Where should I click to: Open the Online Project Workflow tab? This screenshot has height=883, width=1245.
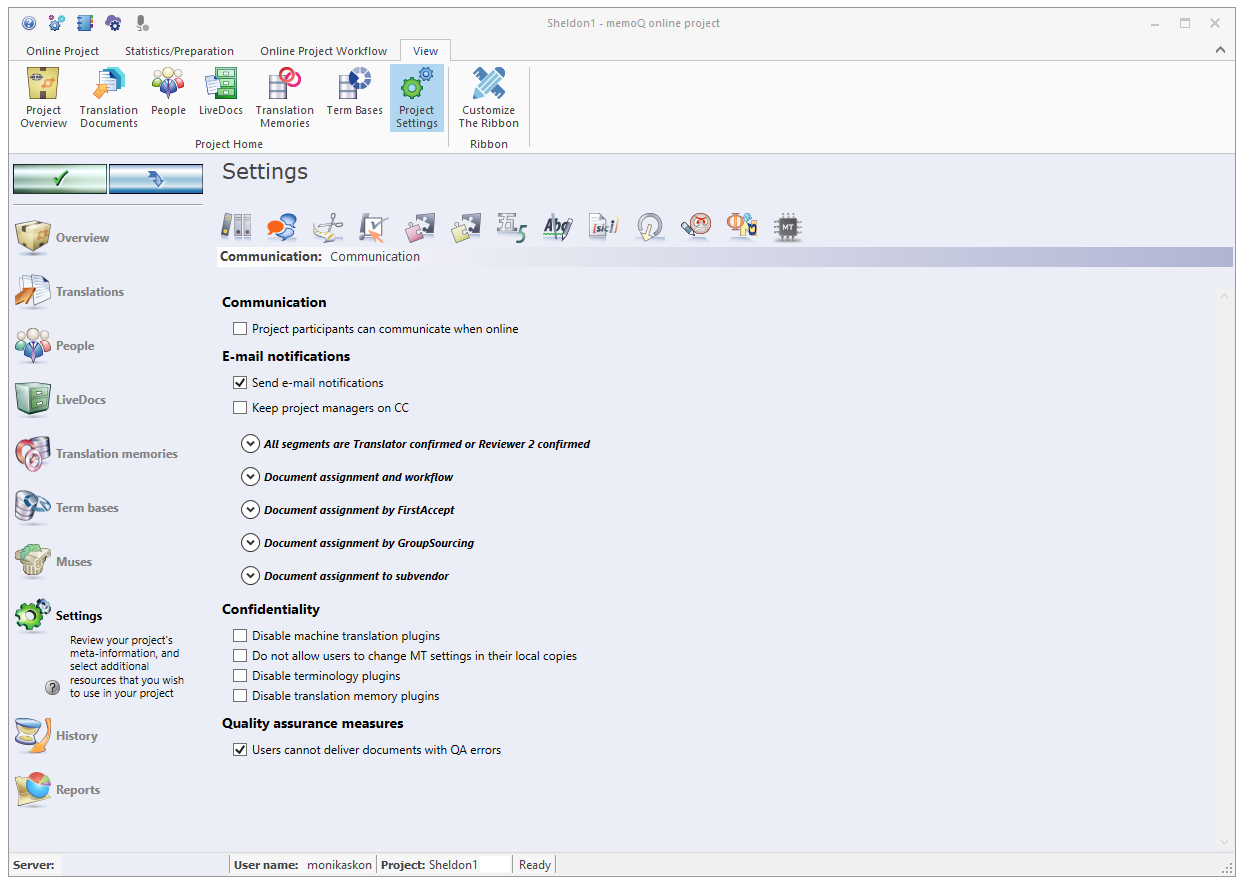point(323,50)
